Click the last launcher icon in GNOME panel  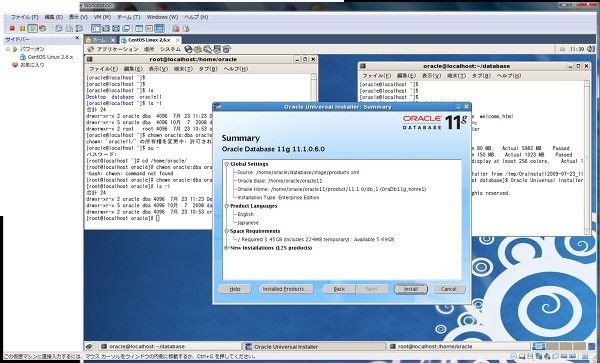227,49
